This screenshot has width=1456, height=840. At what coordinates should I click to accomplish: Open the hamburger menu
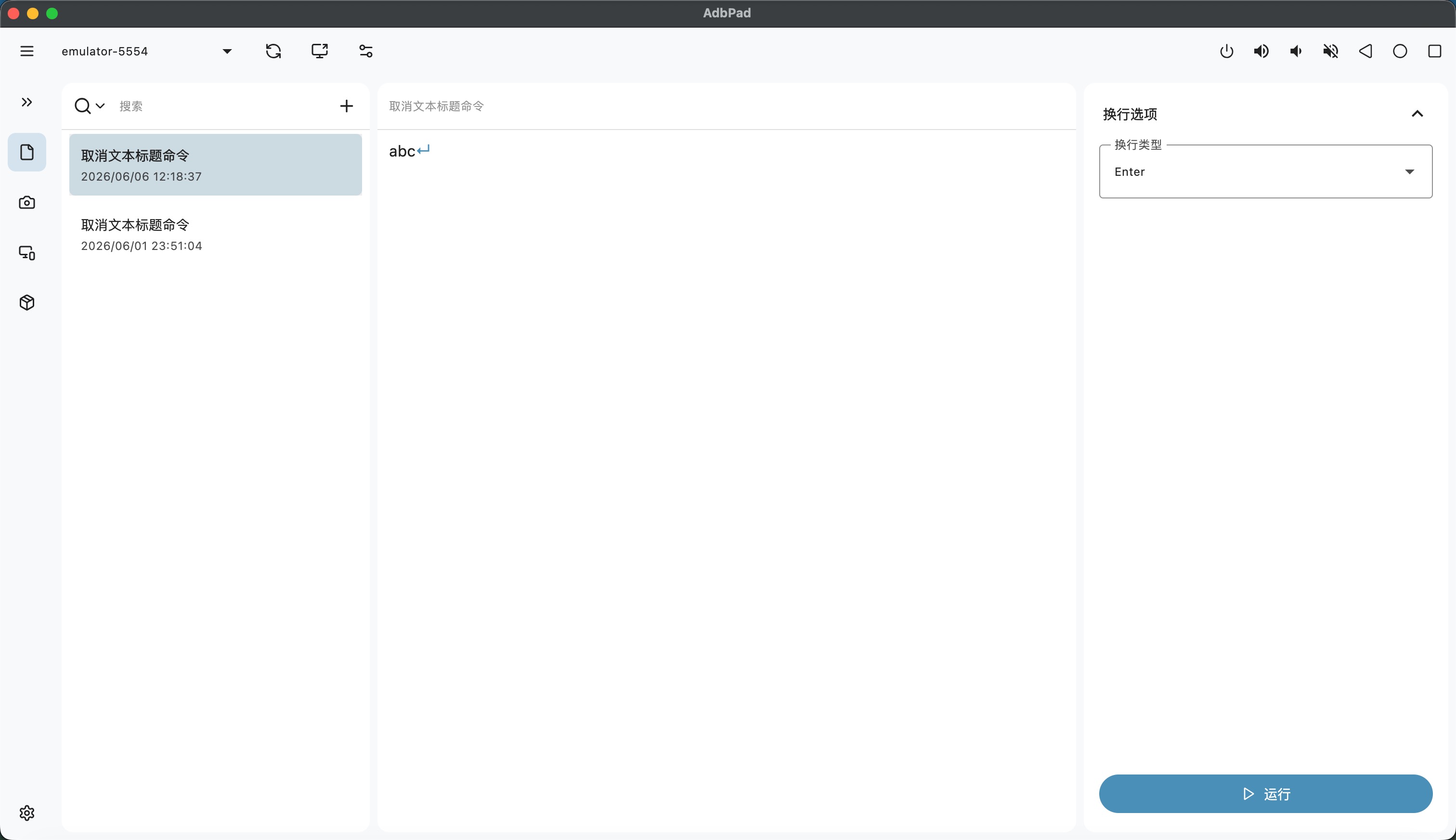[x=26, y=52]
